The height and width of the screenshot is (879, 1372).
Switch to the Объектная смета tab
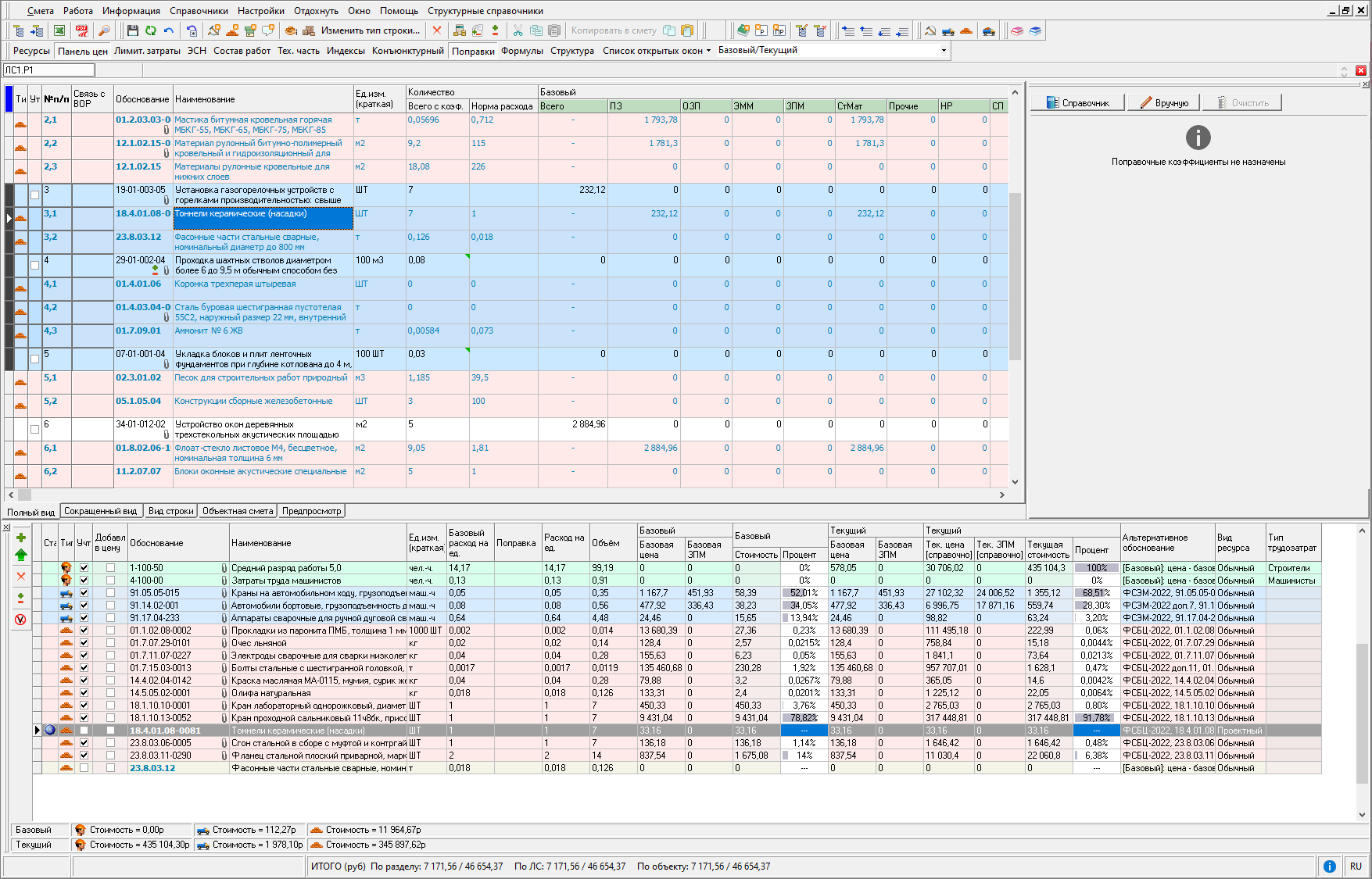[x=238, y=511]
